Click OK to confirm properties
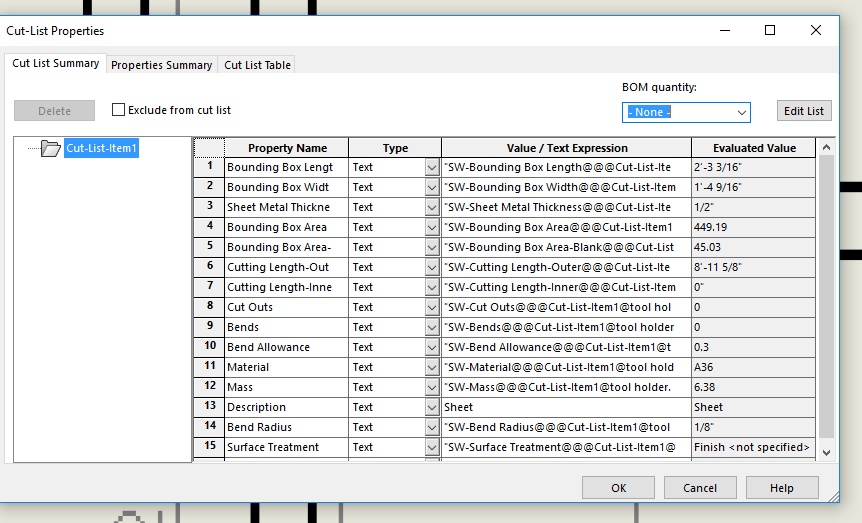The image size is (862, 523). click(x=618, y=488)
